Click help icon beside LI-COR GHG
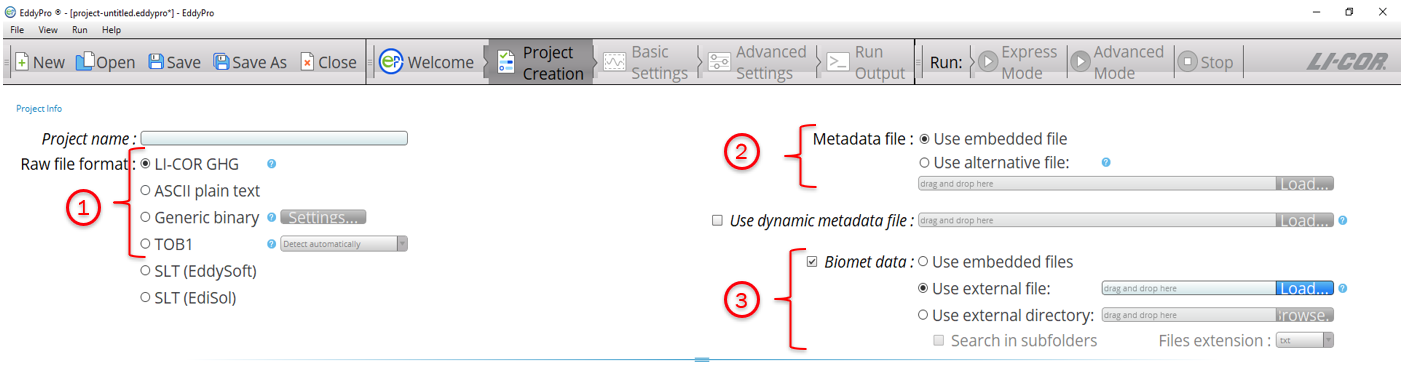The height and width of the screenshot is (367, 1406). click(x=272, y=164)
